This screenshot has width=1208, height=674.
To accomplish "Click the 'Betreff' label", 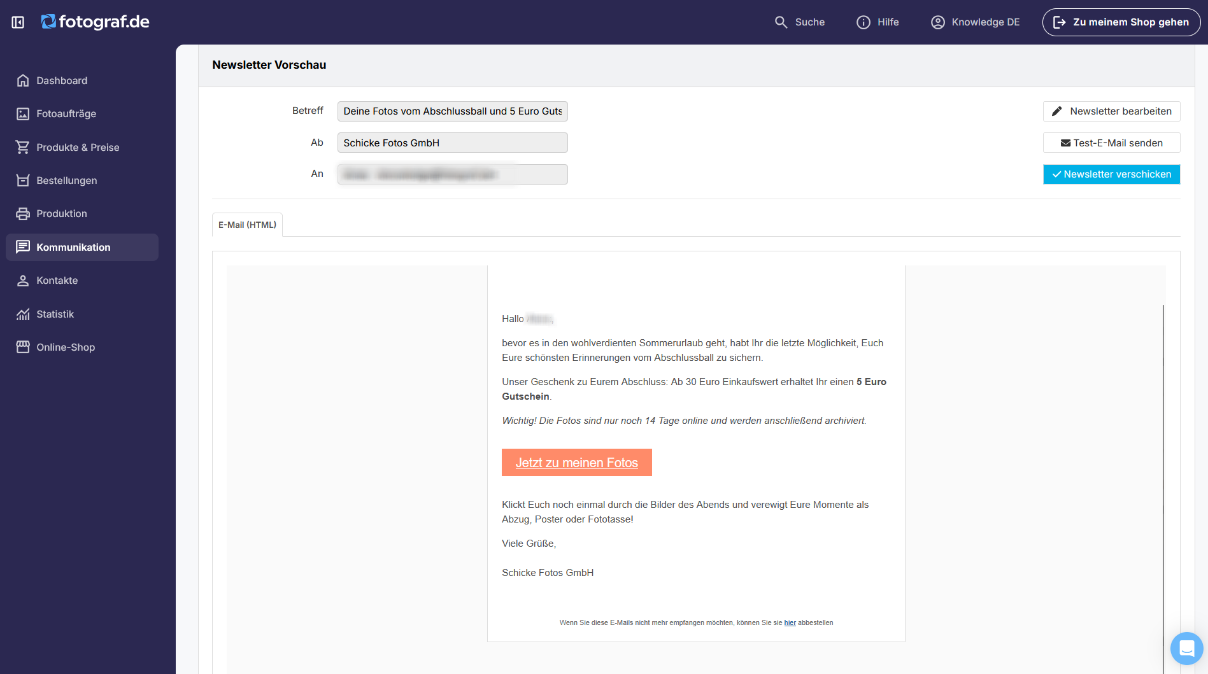I will click(x=308, y=110).
